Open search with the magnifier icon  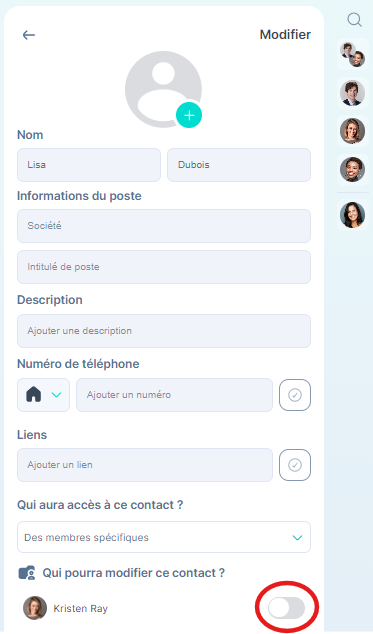[354, 19]
